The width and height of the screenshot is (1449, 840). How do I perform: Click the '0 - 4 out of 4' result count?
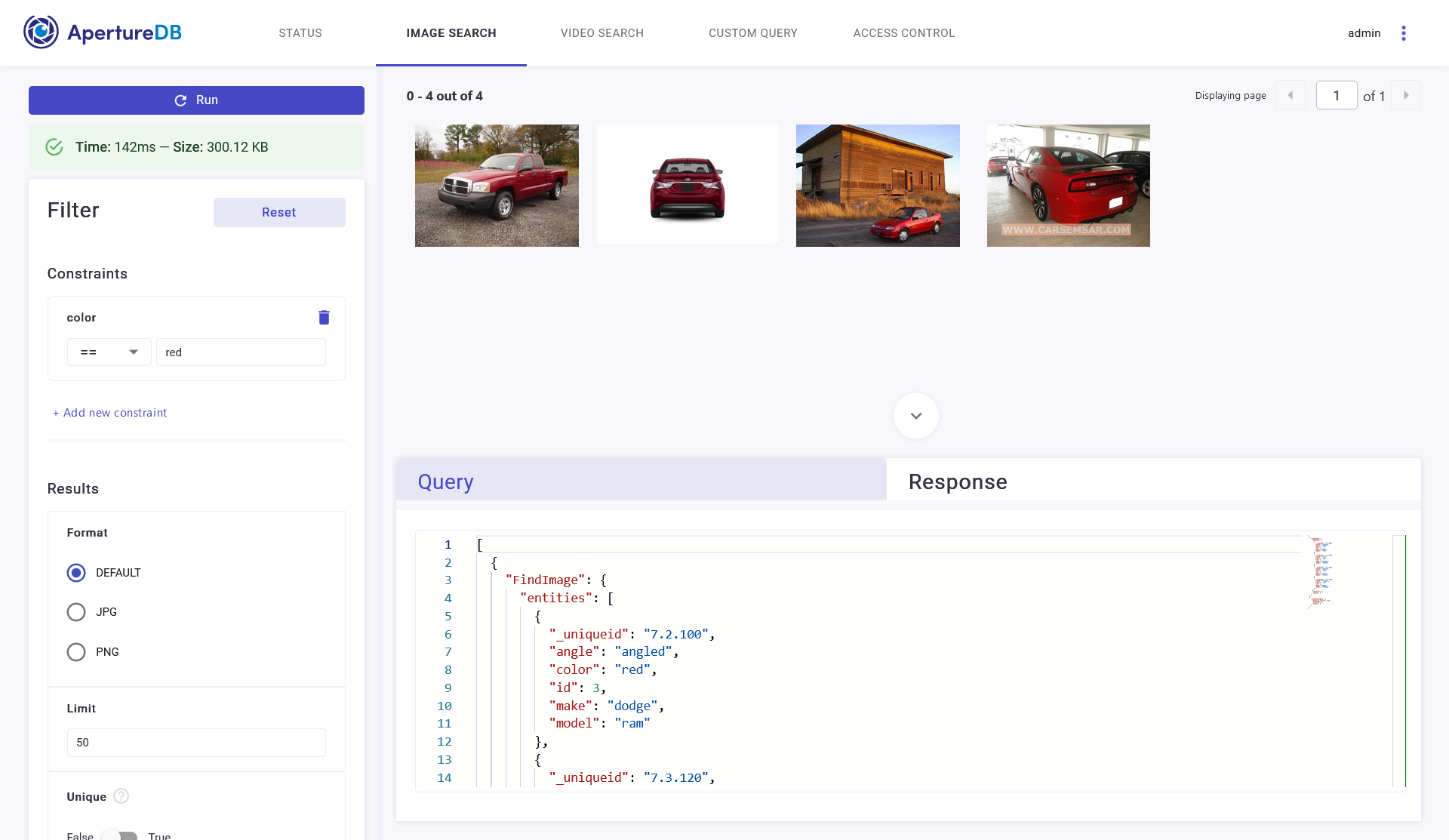pyautogui.click(x=445, y=96)
